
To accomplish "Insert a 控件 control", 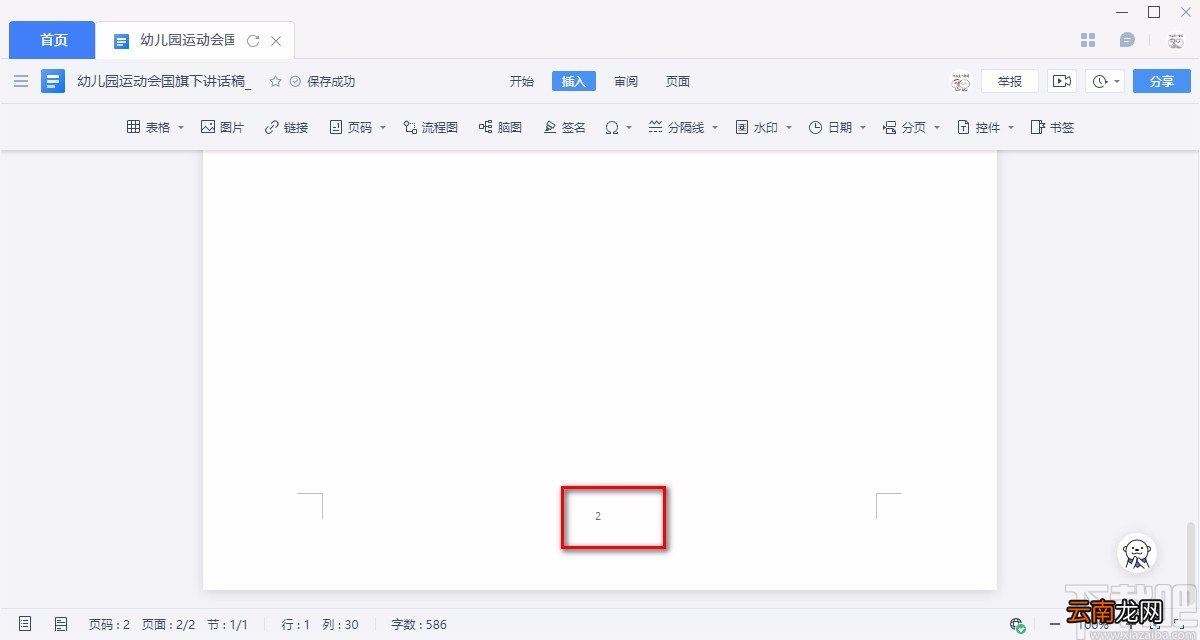I will [x=978, y=127].
